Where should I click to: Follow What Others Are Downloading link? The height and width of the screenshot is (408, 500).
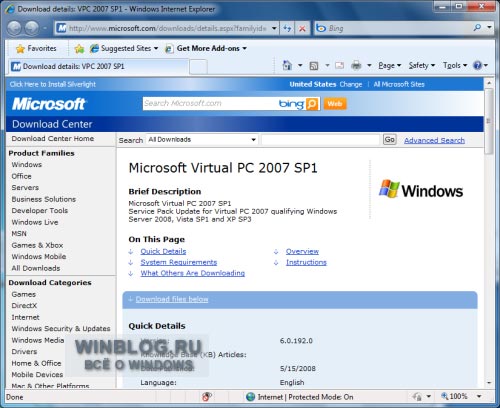[193, 273]
